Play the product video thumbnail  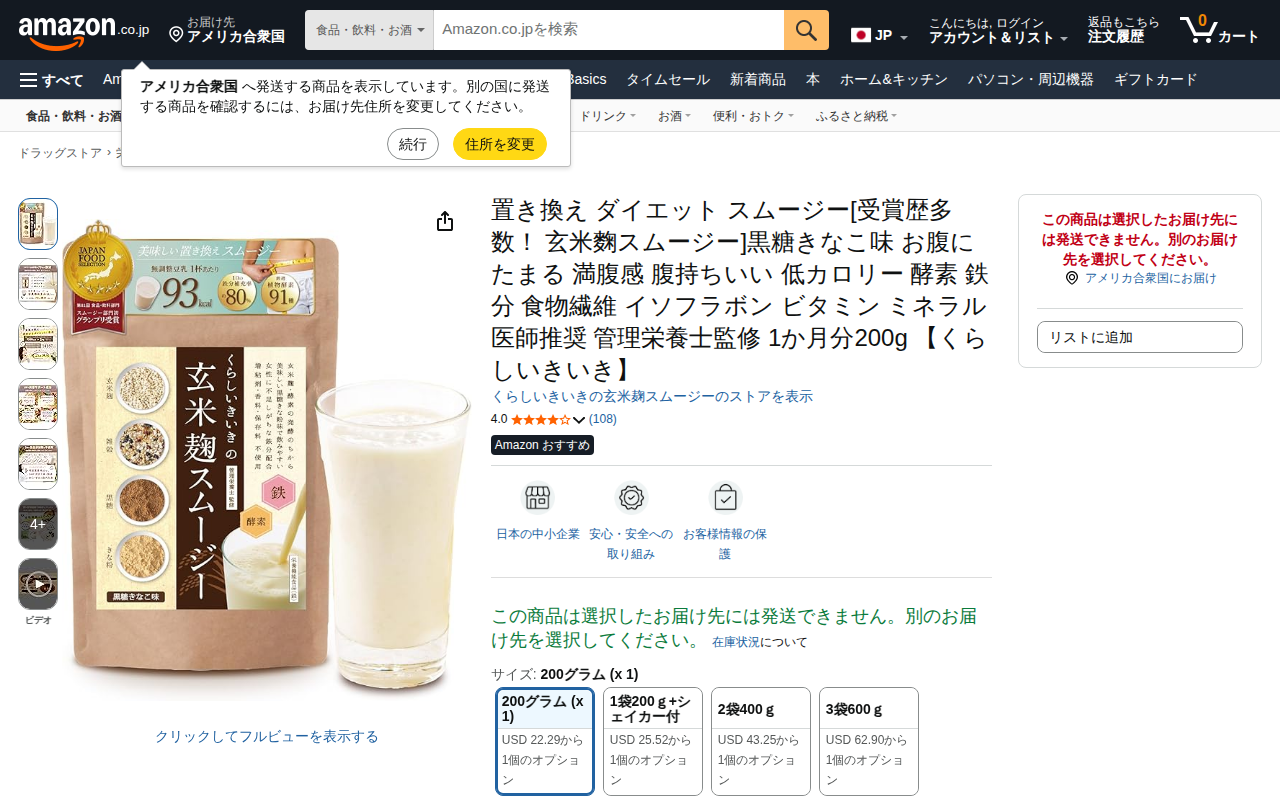pos(38,584)
